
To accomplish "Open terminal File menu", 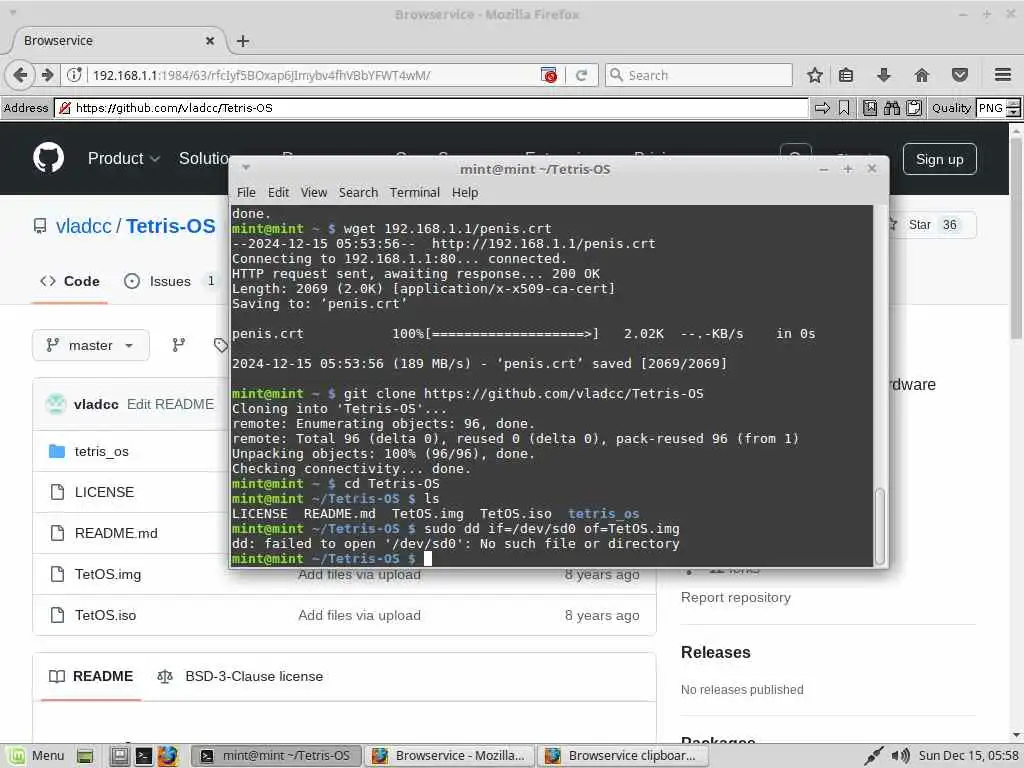I will pyautogui.click(x=246, y=193).
